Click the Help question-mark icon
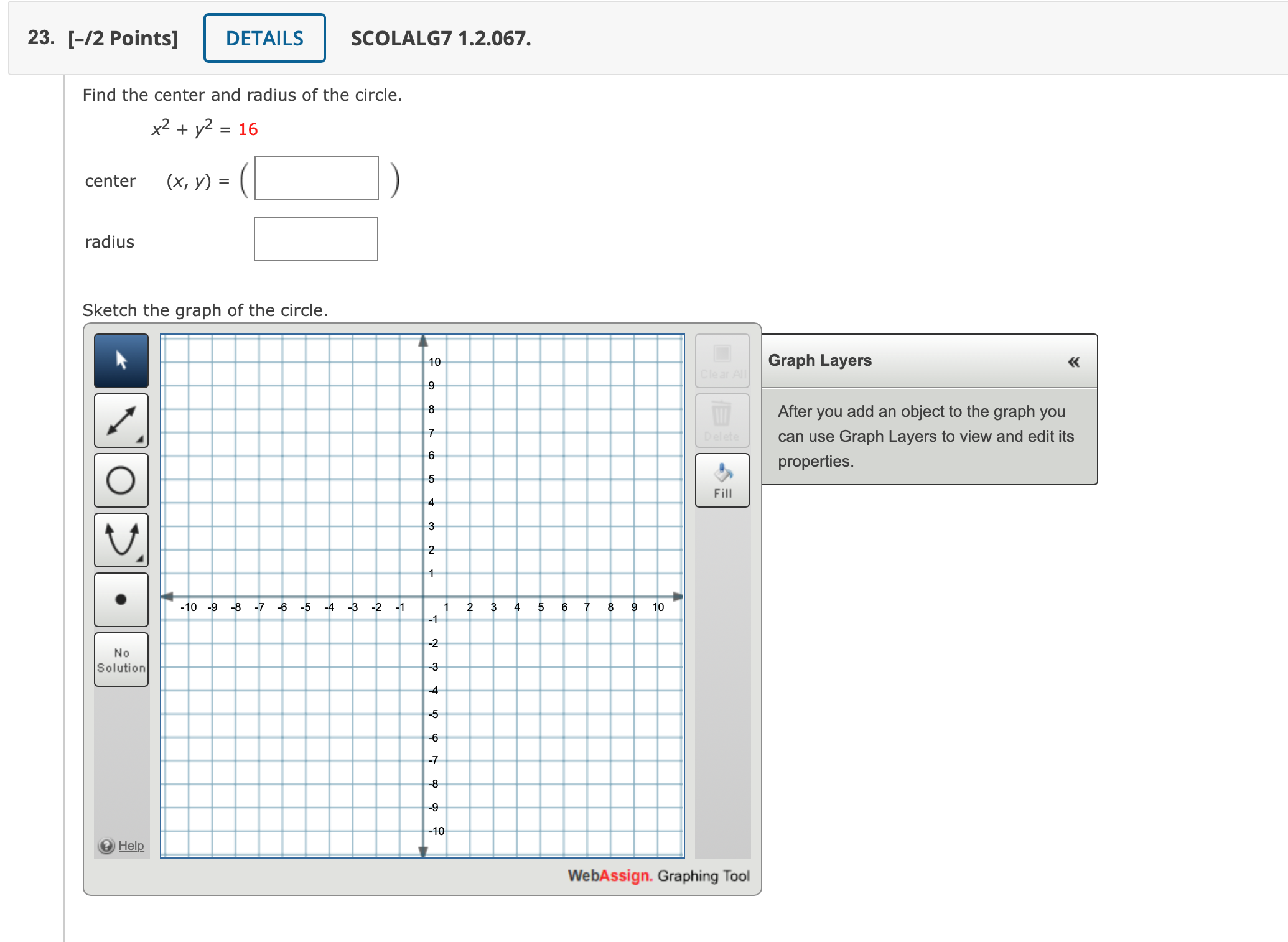1288x942 pixels. tap(106, 846)
